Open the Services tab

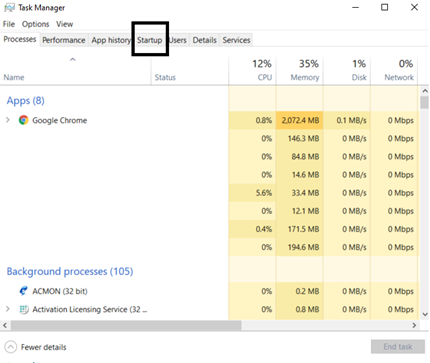click(236, 40)
